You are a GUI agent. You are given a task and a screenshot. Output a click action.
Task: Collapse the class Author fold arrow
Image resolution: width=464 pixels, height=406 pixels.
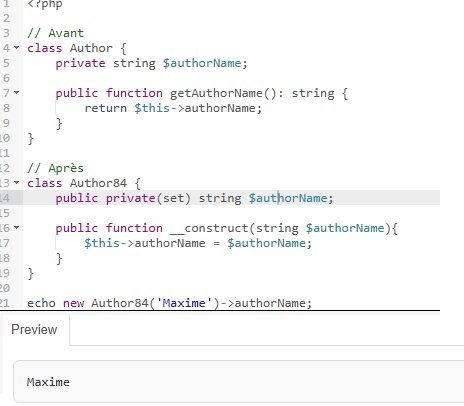[17, 48]
